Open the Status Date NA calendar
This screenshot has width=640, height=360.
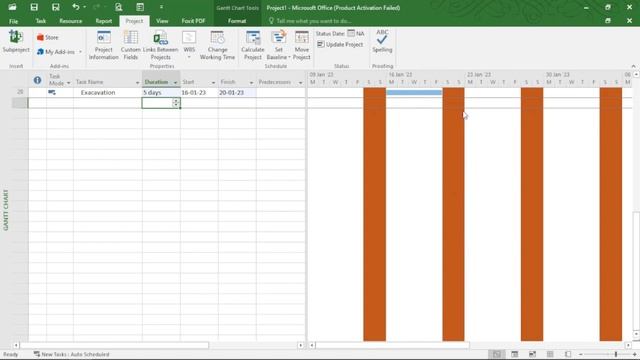[x=356, y=33]
